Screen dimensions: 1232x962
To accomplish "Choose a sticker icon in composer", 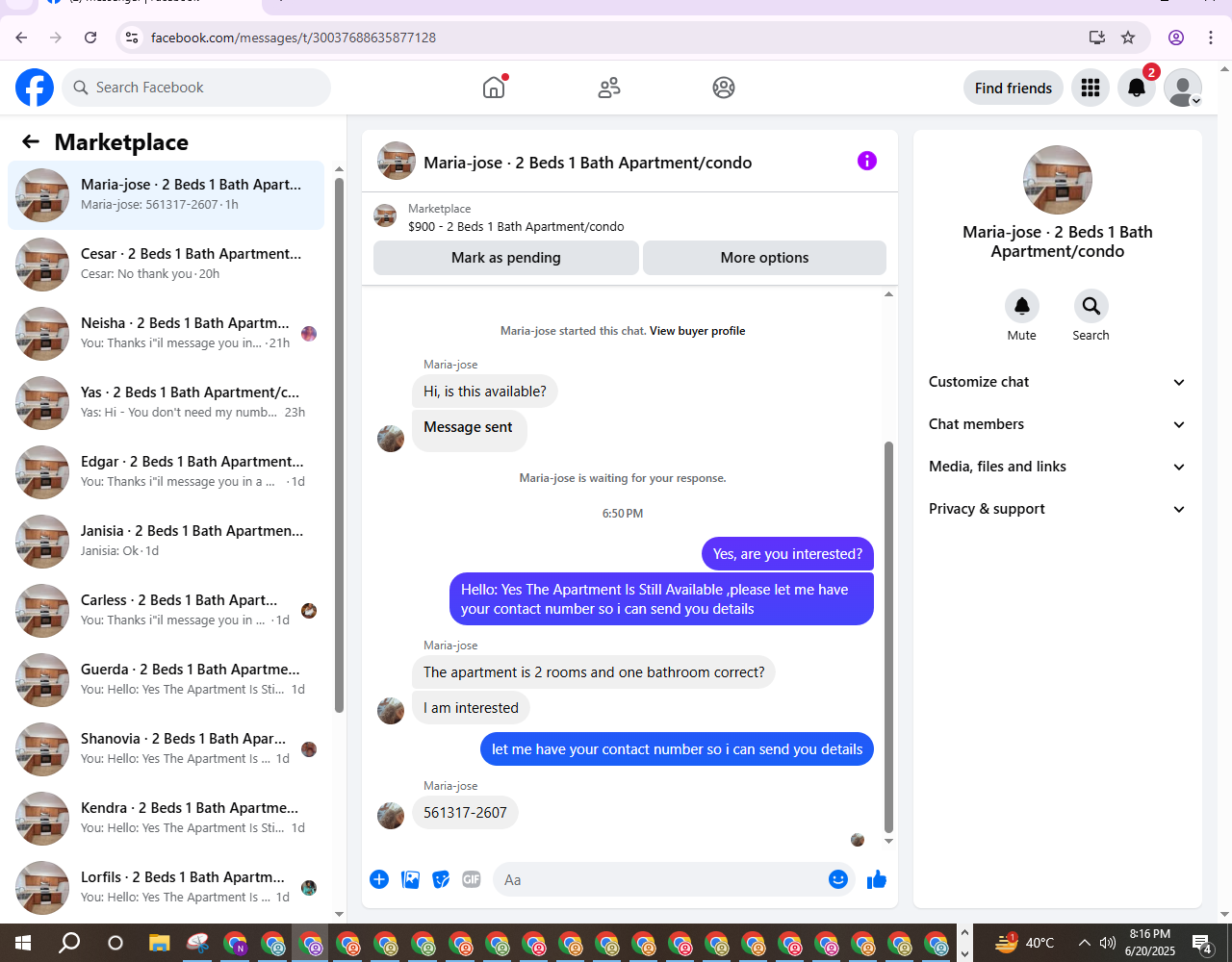I will pos(441,879).
